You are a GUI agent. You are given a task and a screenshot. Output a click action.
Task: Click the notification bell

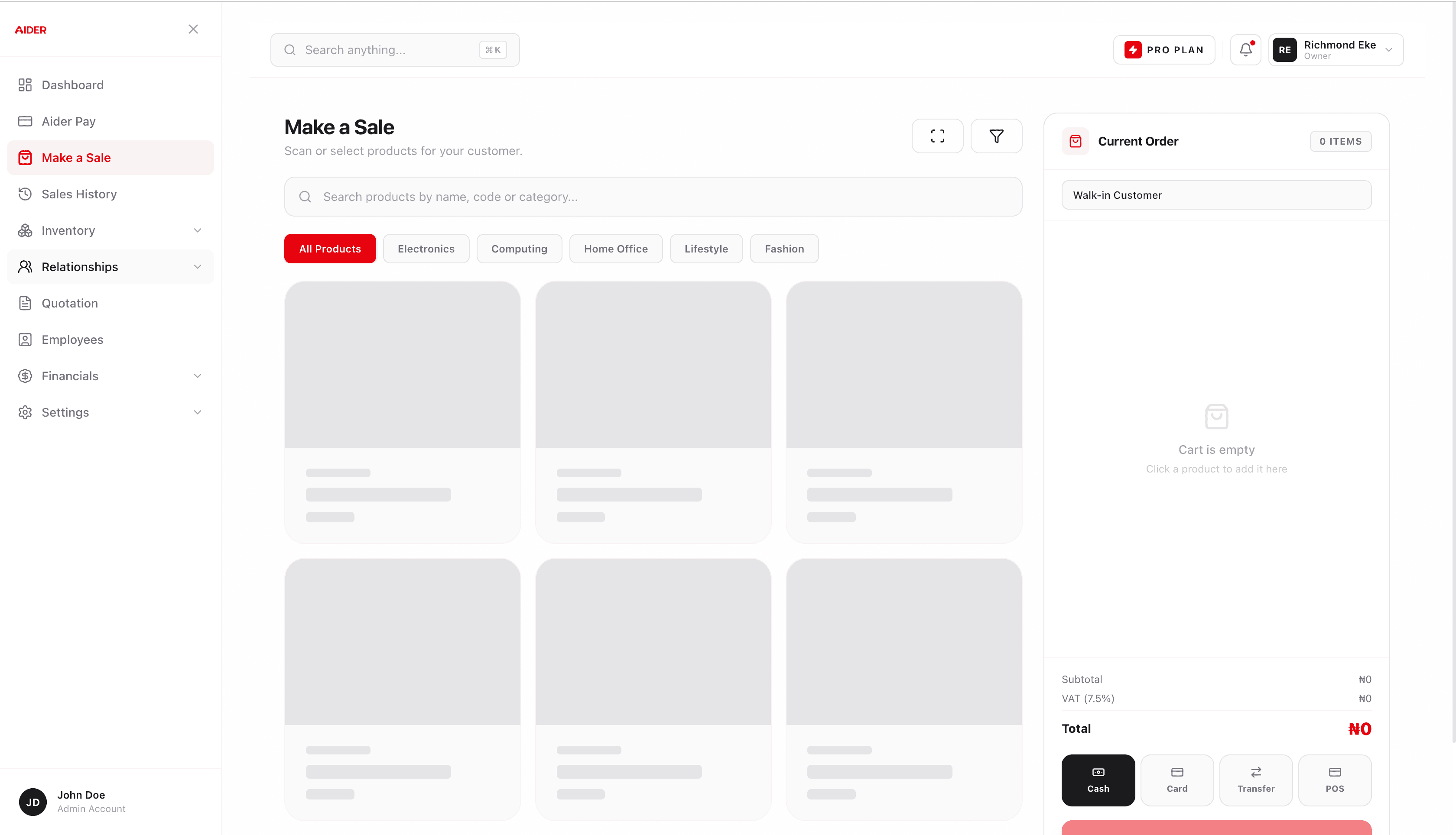1245,49
